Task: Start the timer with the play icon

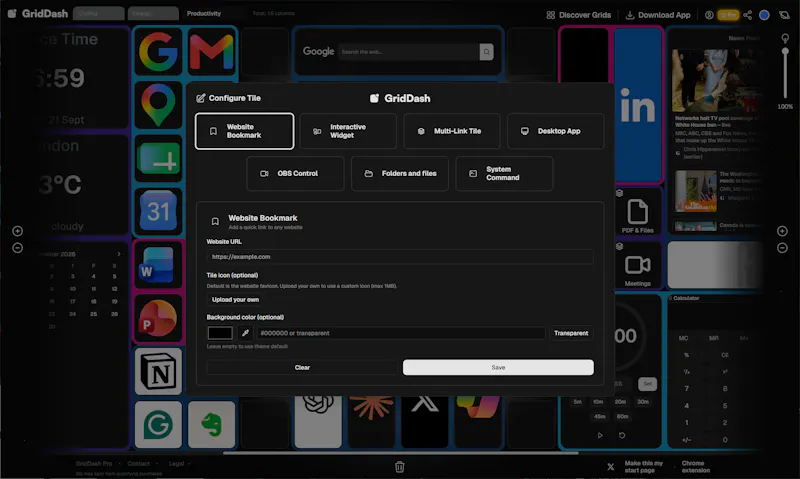Action: point(600,435)
